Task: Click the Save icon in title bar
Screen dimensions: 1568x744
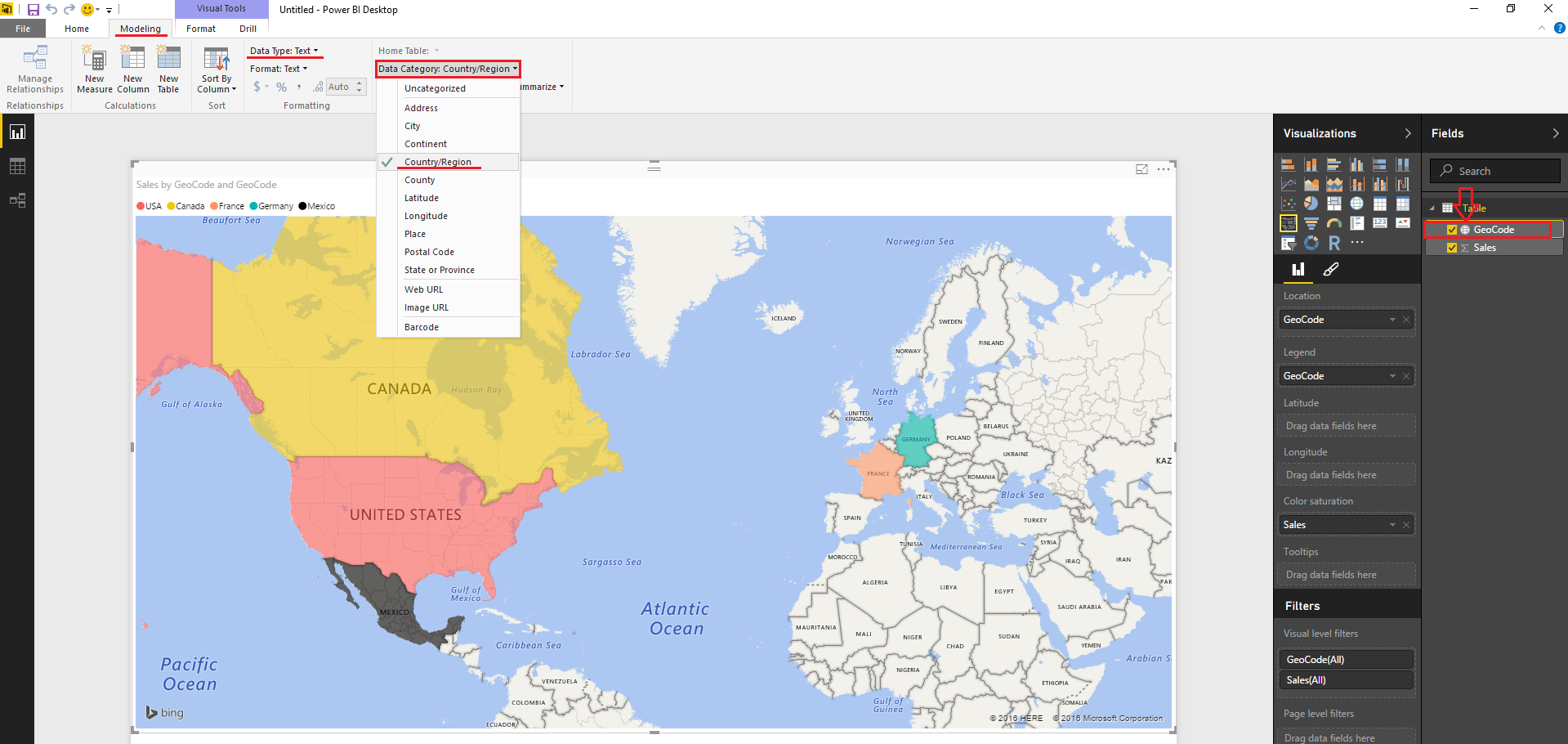Action: click(34, 10)
